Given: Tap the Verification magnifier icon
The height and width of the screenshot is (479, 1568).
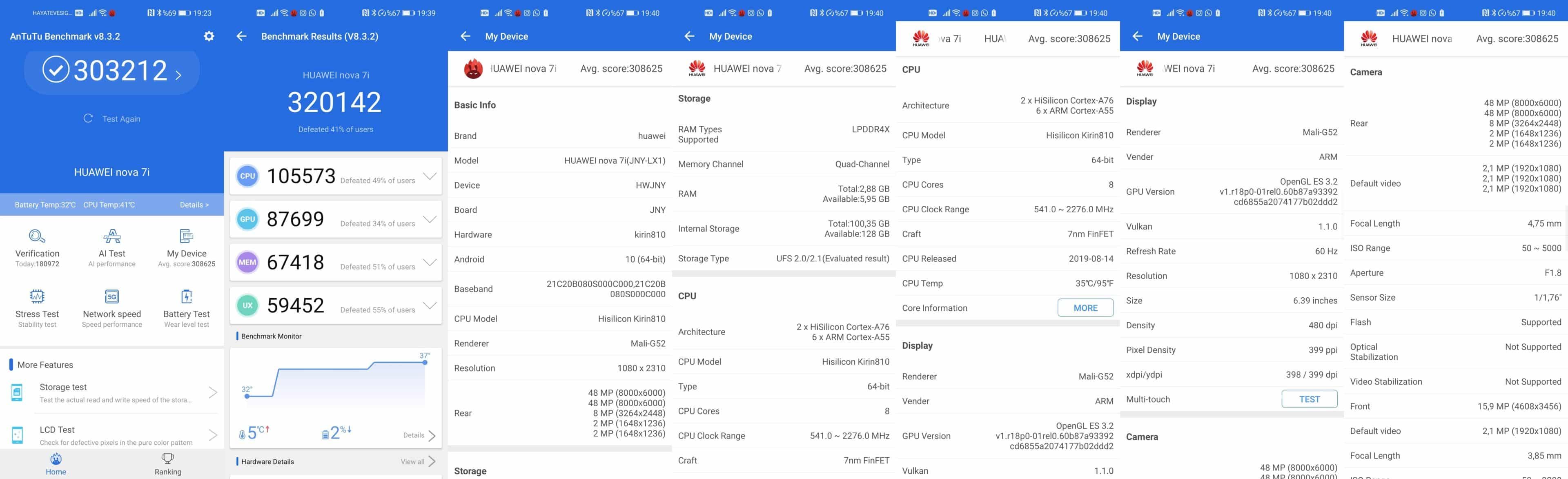Looking at the screenshot, I should pos(37,236).
